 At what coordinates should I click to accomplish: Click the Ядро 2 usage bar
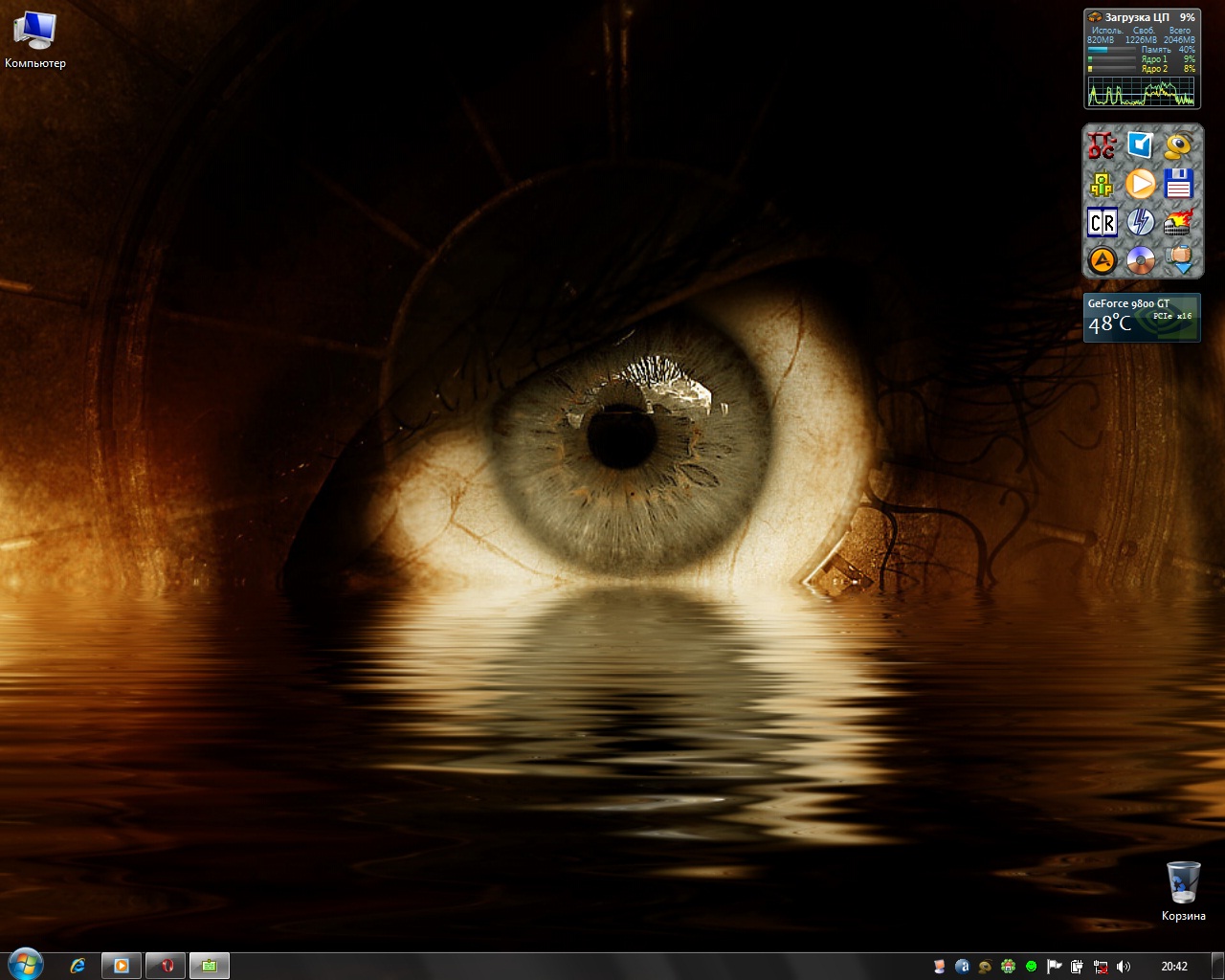(1111, 69)
